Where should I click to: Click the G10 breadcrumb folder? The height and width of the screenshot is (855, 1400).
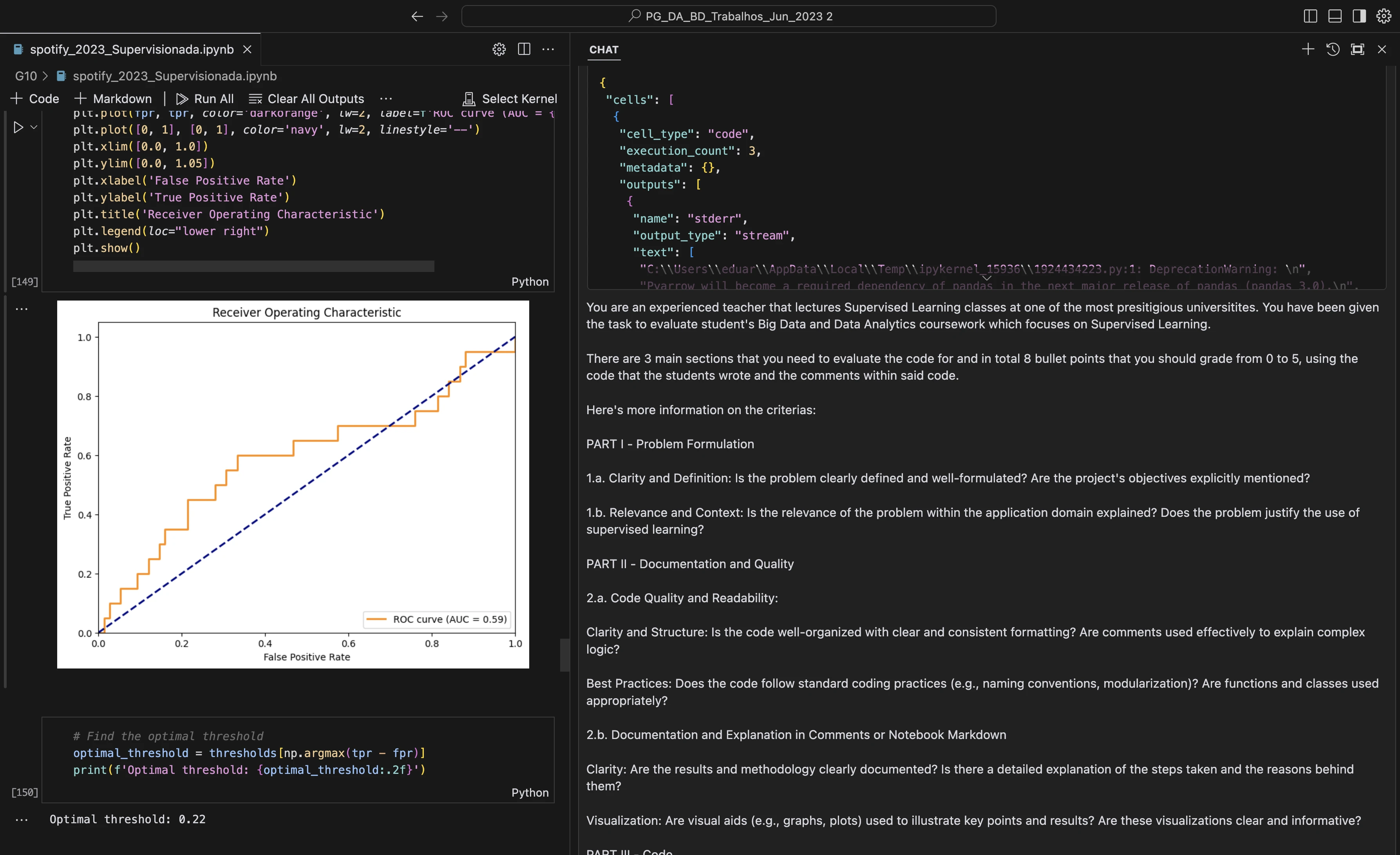pos(25,76)
